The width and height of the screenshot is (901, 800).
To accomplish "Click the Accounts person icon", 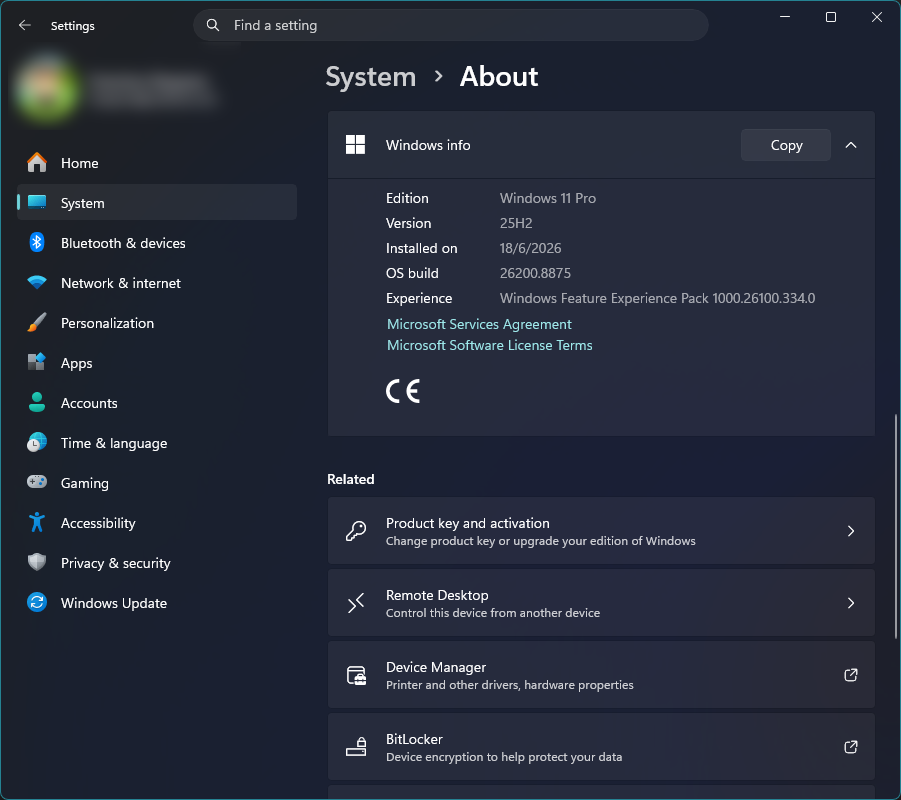I will coord(37,402).
